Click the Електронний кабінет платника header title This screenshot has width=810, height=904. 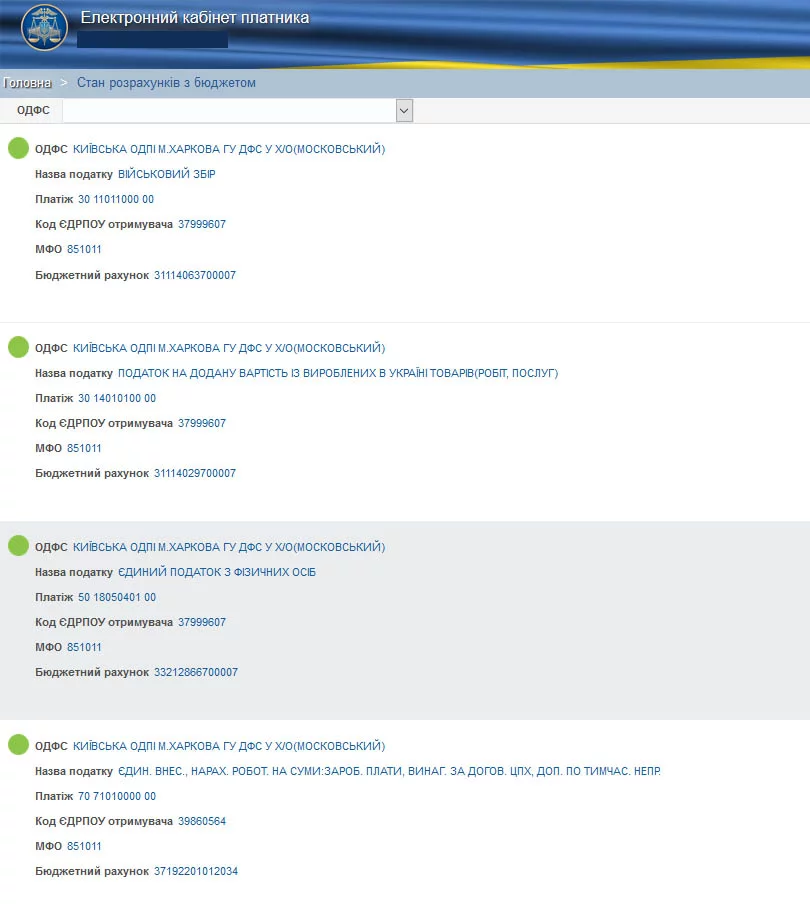click(195, 18)
